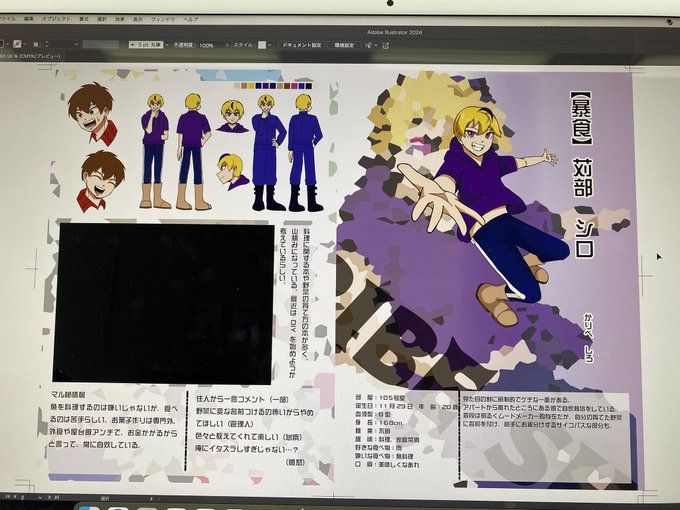Open the 効果 (Effect) menu
The width and height of the screenshot is (680, 510).
point(120,19)
